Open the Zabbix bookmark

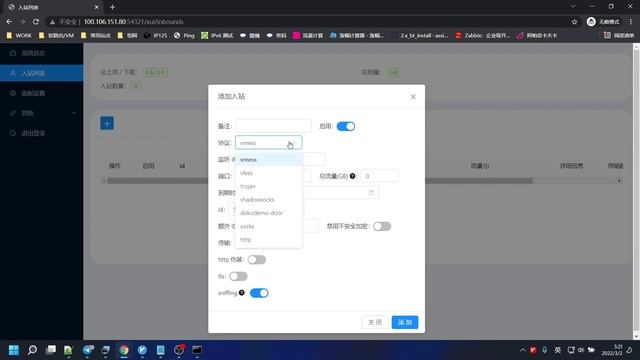coord(482,36)
